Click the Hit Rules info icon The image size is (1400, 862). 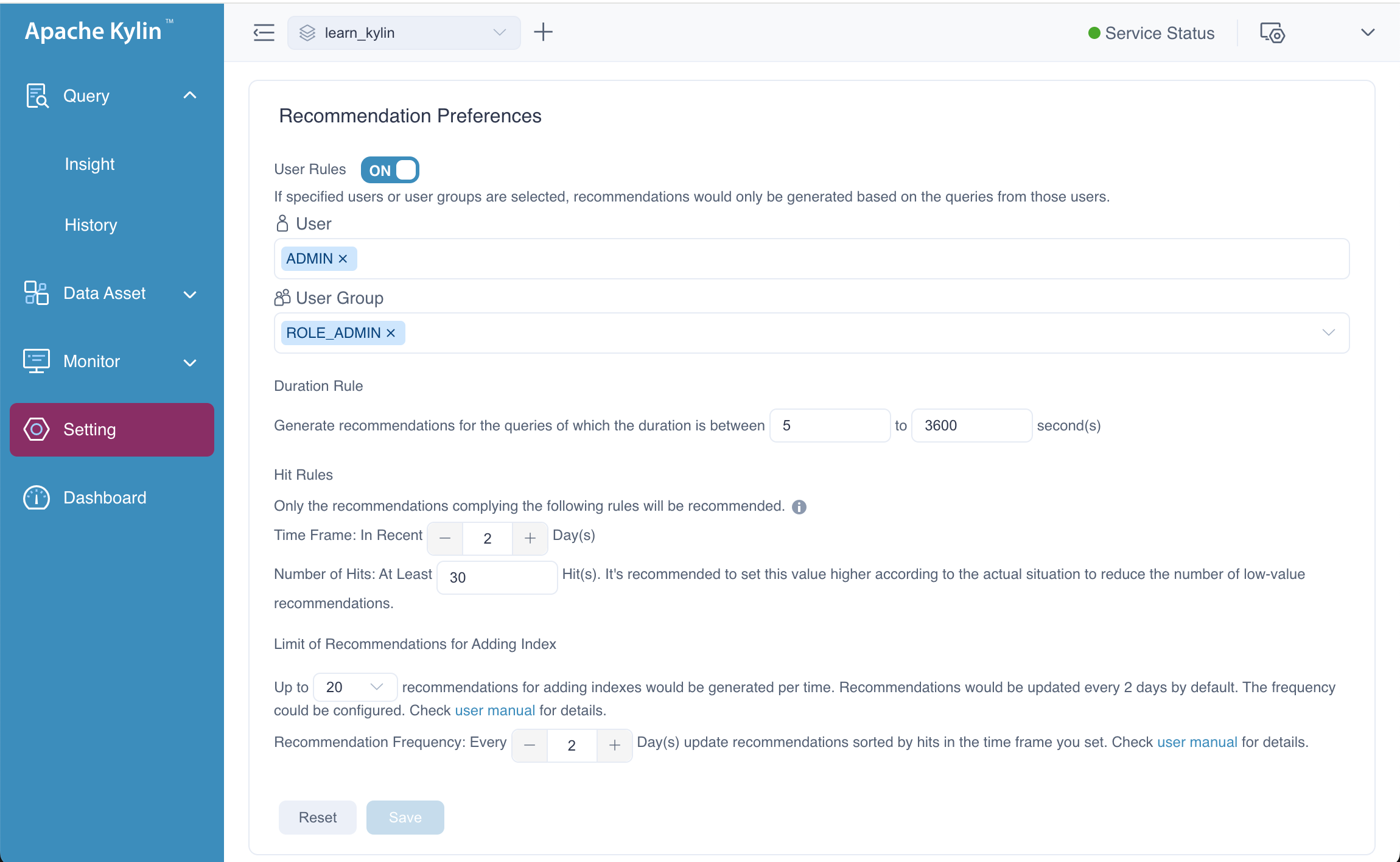pyautogui.click(x=799, y=507)
